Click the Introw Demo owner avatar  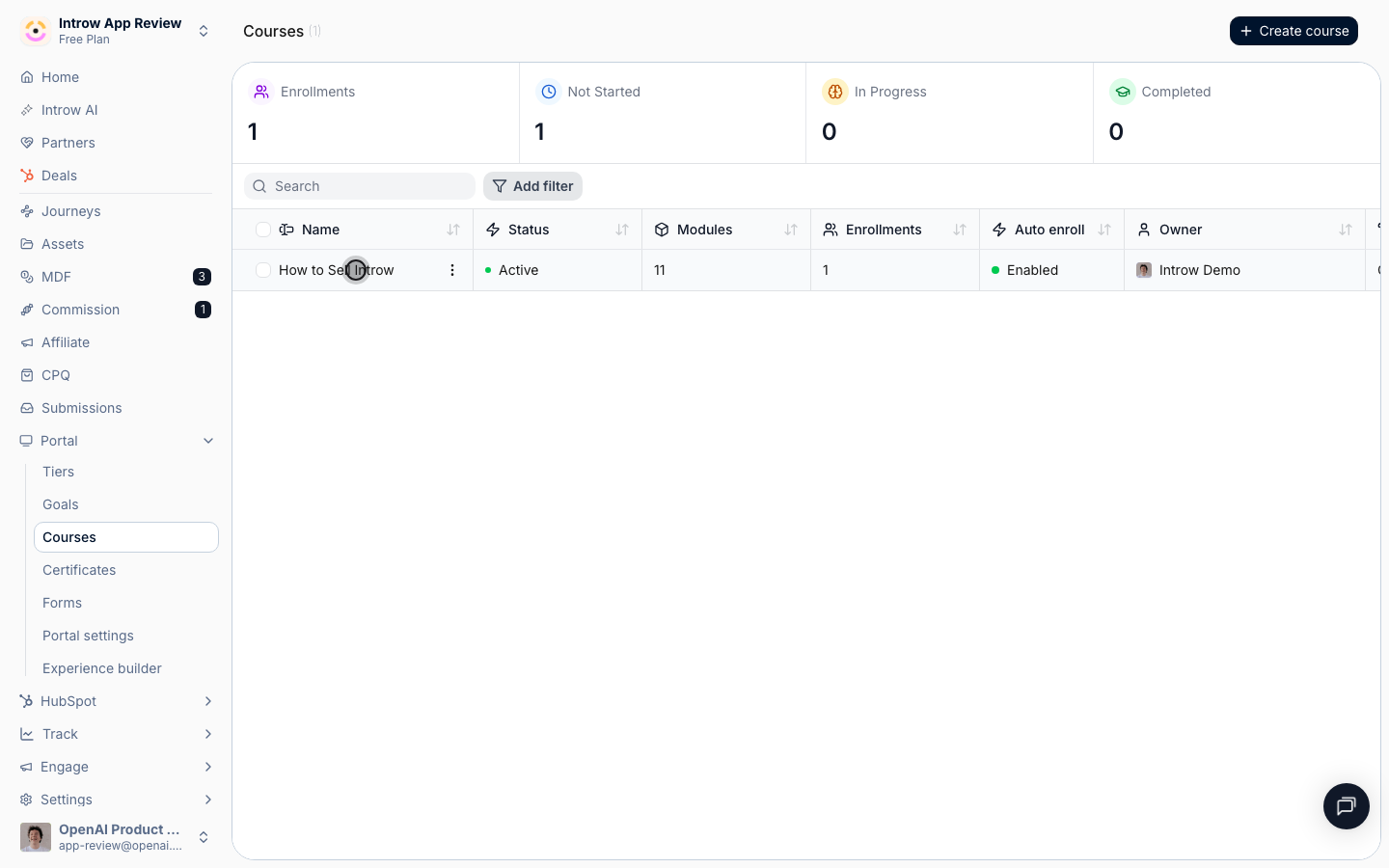click(1144, 270)
